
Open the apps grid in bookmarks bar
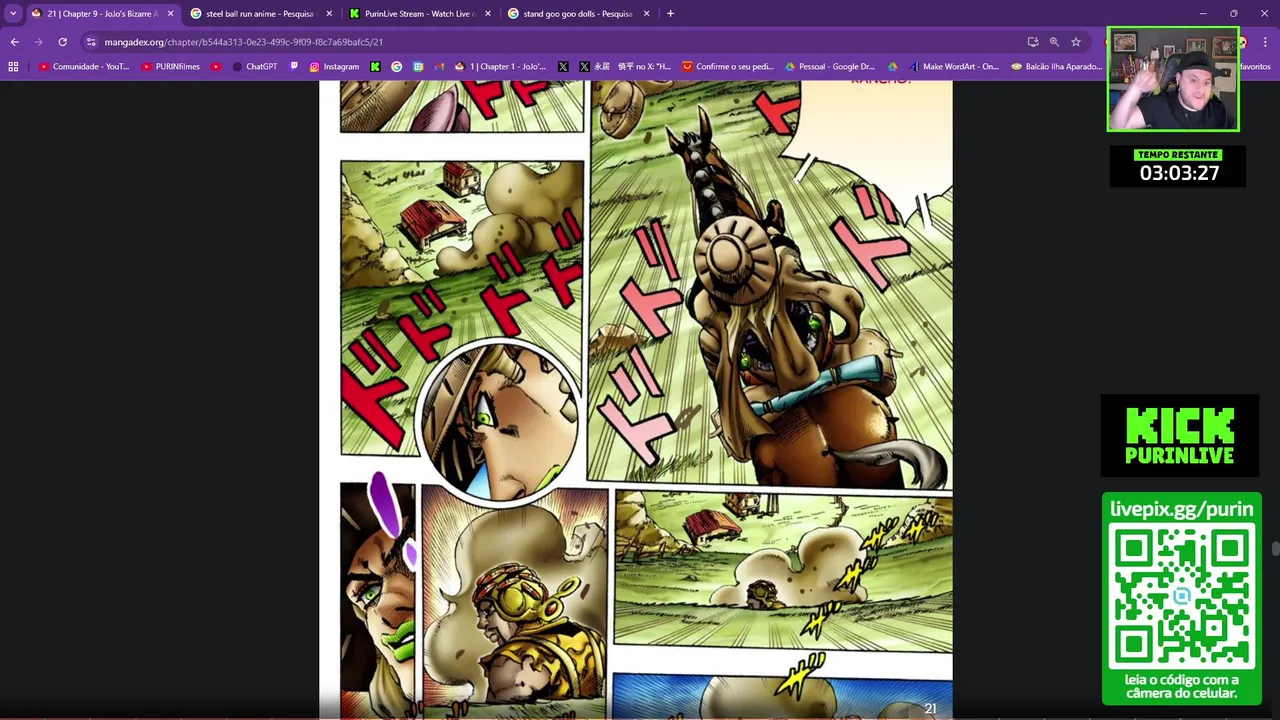[x=13, y=67]
